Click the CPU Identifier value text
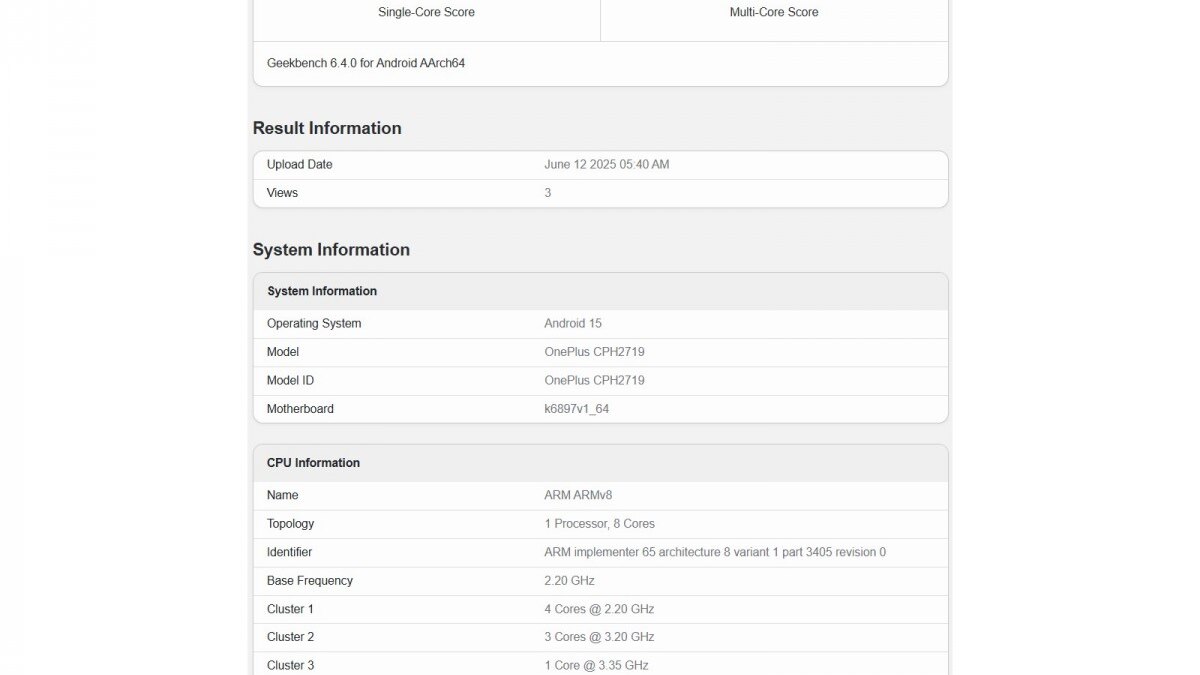The image size is (1200, 675). (x=712, y=551)
